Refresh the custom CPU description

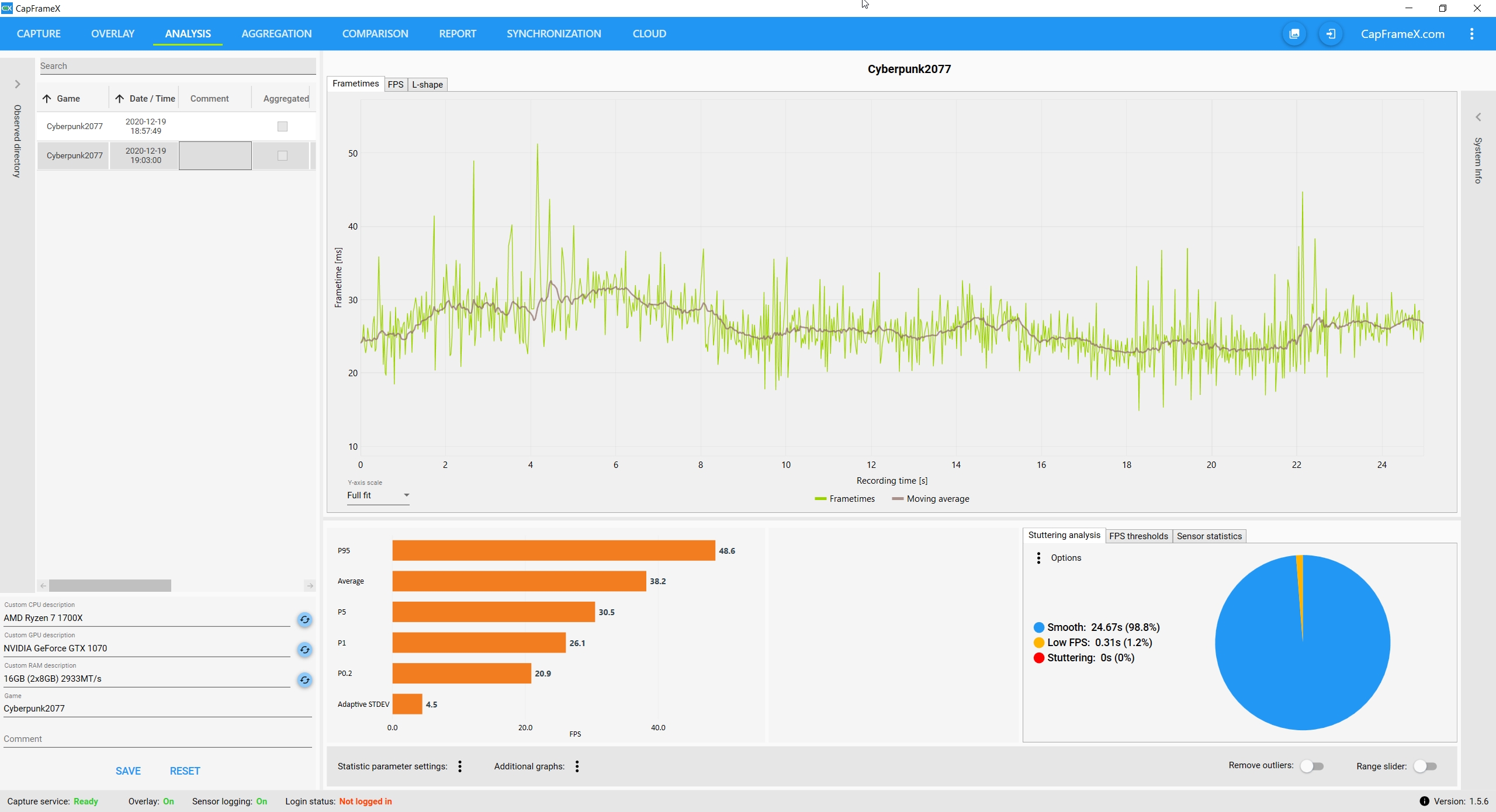(304, 620)
